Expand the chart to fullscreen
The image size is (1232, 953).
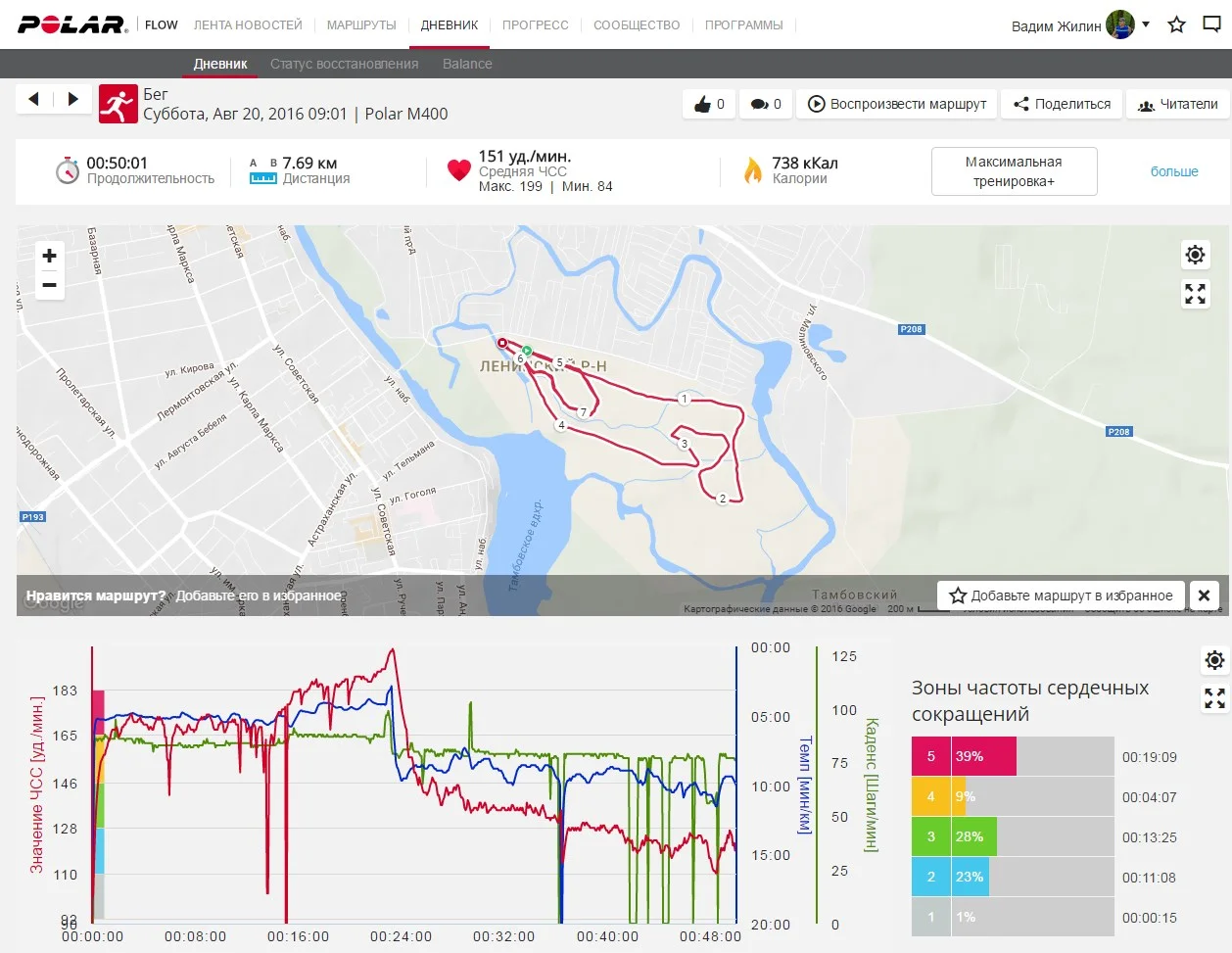1214,698
